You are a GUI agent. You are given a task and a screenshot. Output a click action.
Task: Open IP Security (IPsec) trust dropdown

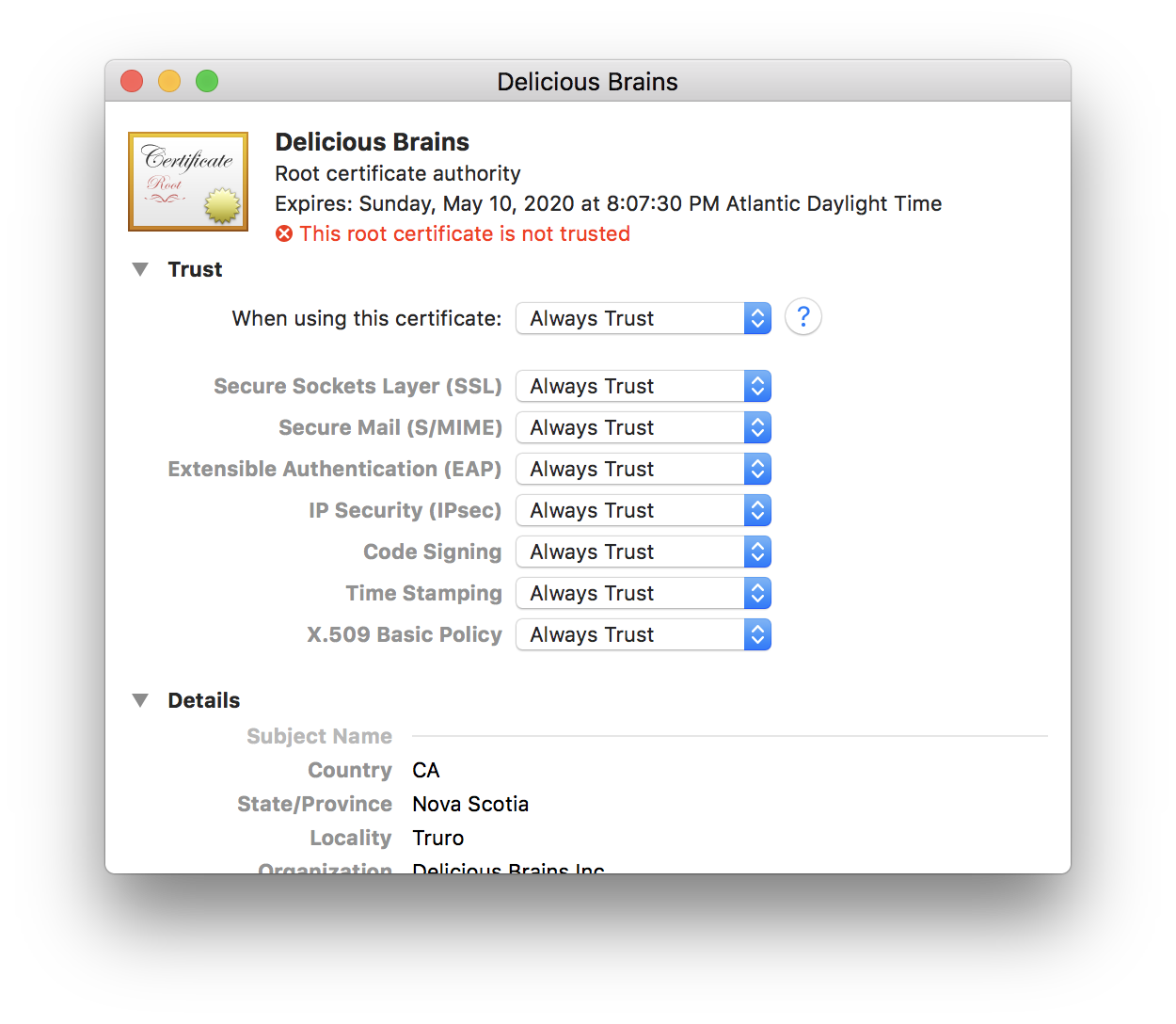644,510
